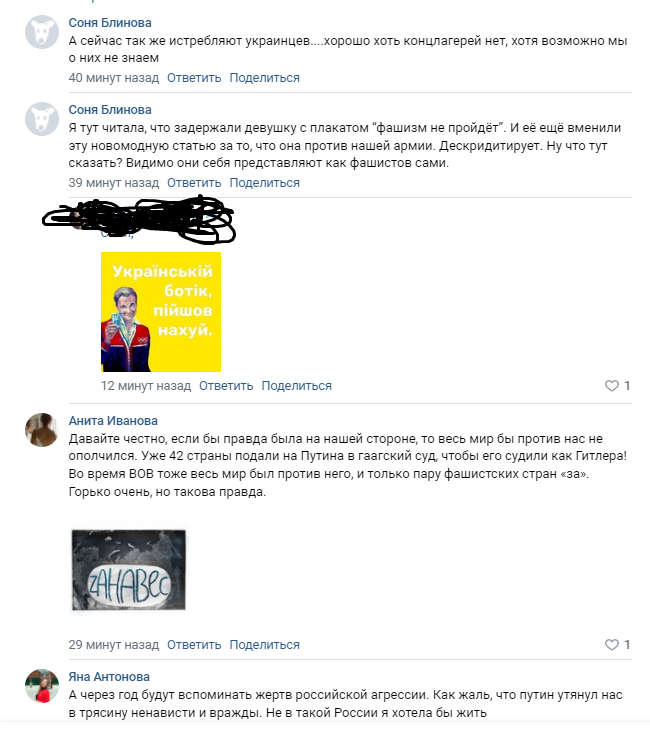Click 'Поделиться' under Анита Иванова's comment
Screen dimensions: 650x730
[x=264, y=645]
